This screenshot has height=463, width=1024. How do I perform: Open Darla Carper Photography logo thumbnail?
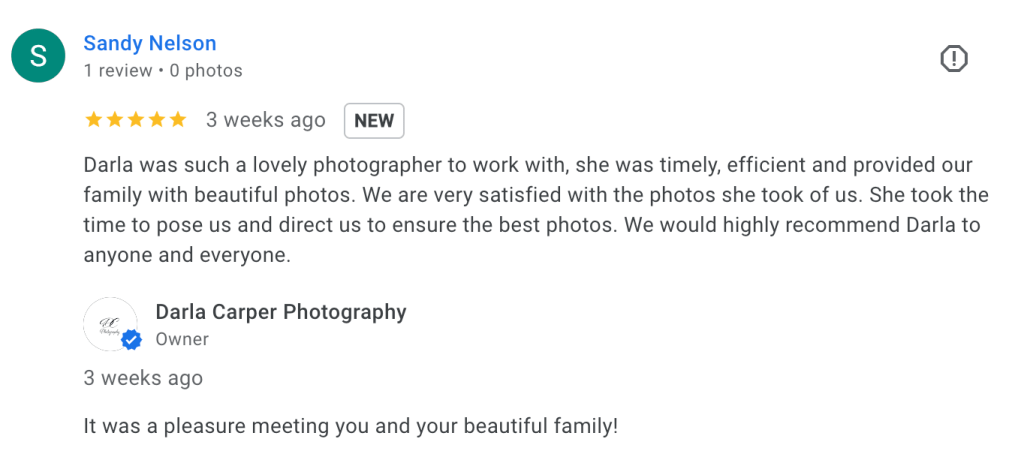(110, 323)
